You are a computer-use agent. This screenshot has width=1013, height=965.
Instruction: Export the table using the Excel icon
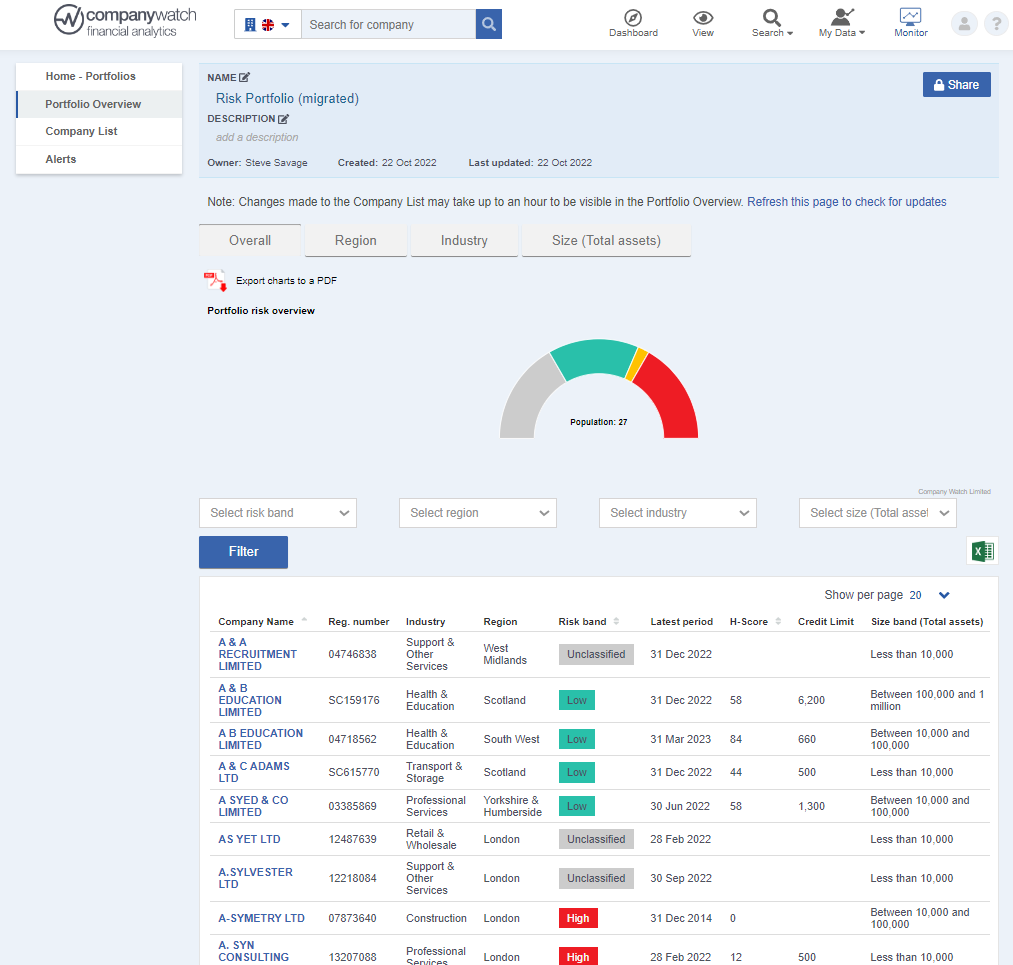981,551
